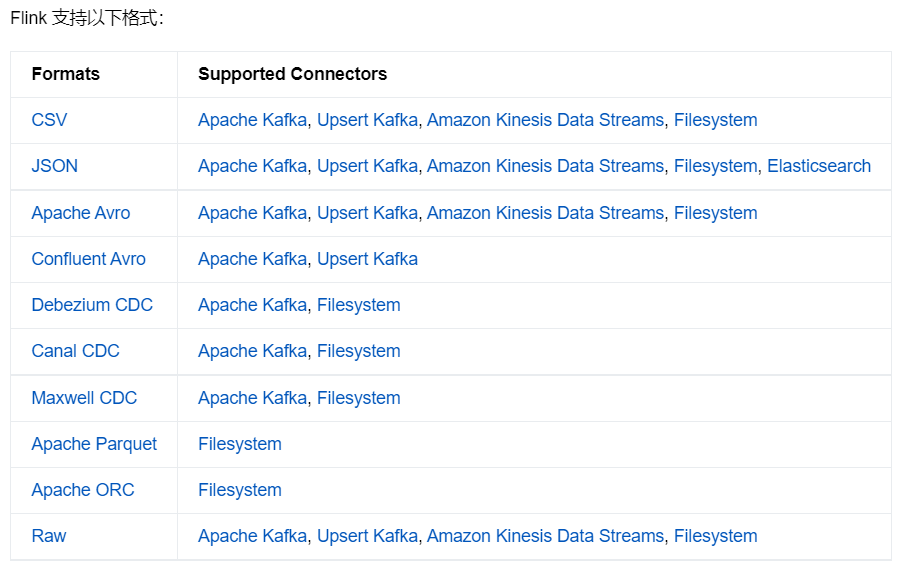Open the Apache Parquet format link
This screenshot has width=900, height=567.
[94, 444]
